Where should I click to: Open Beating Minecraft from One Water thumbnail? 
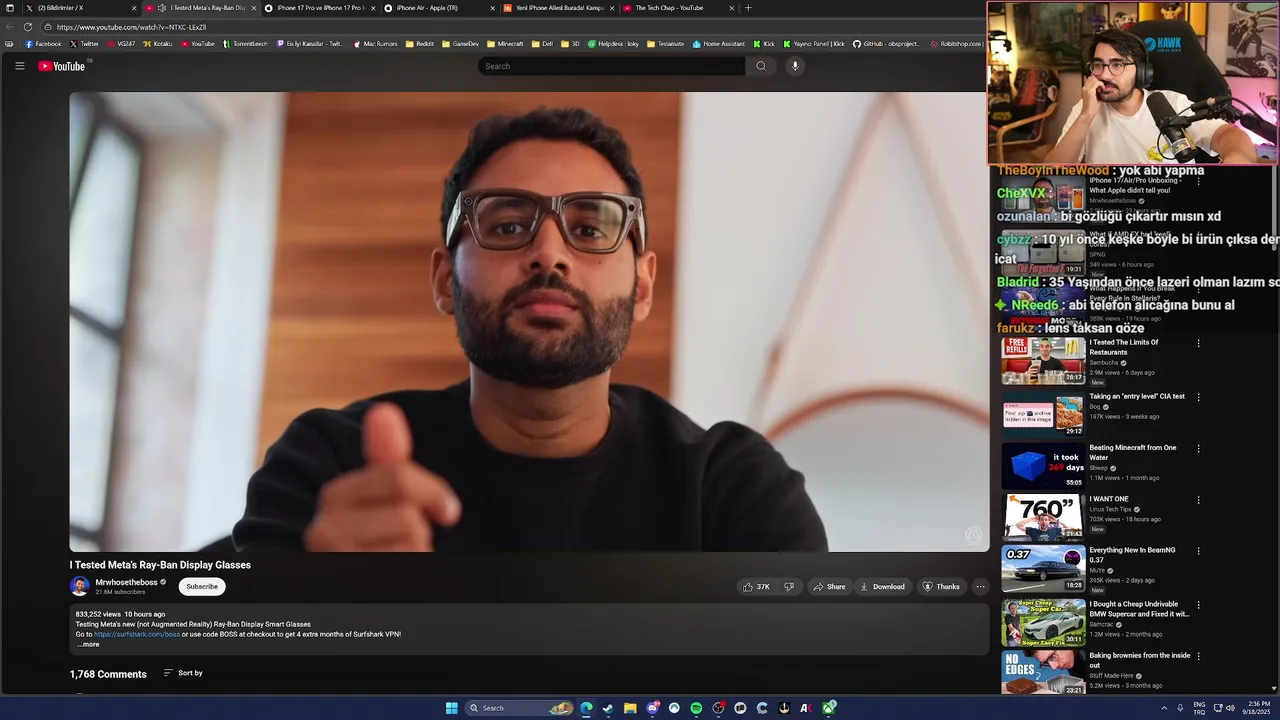click(1043, 465)
